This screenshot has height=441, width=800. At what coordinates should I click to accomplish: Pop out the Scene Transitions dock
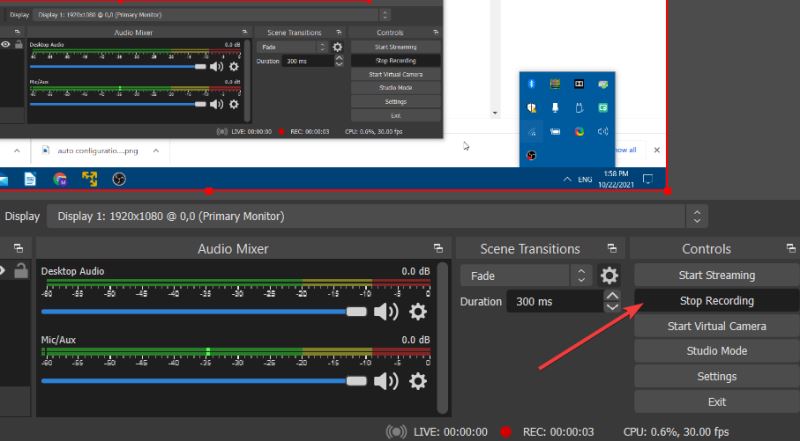pyautogui.click(x=615, y=249)
